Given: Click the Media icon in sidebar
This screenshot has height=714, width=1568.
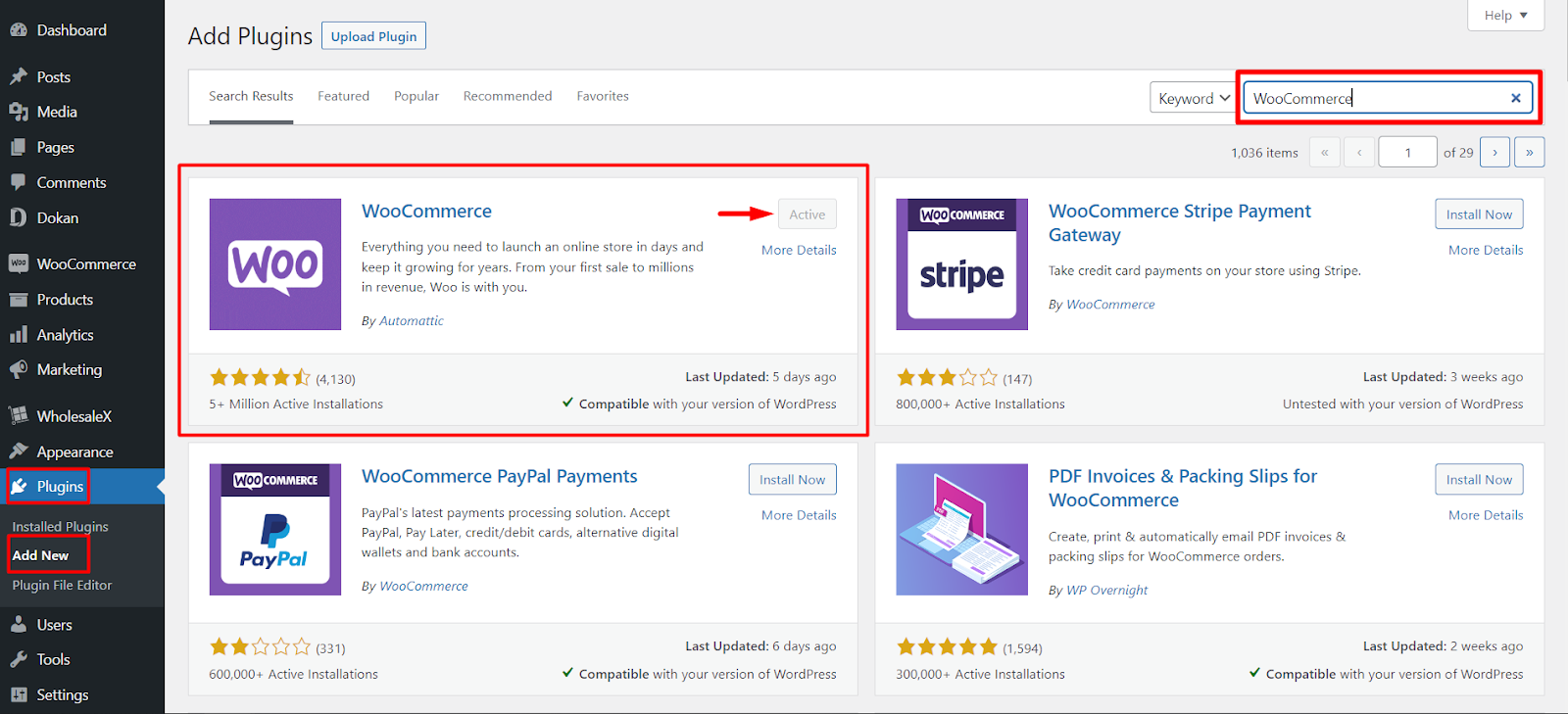Looking at the screenshot, I should tap(19, 112).
